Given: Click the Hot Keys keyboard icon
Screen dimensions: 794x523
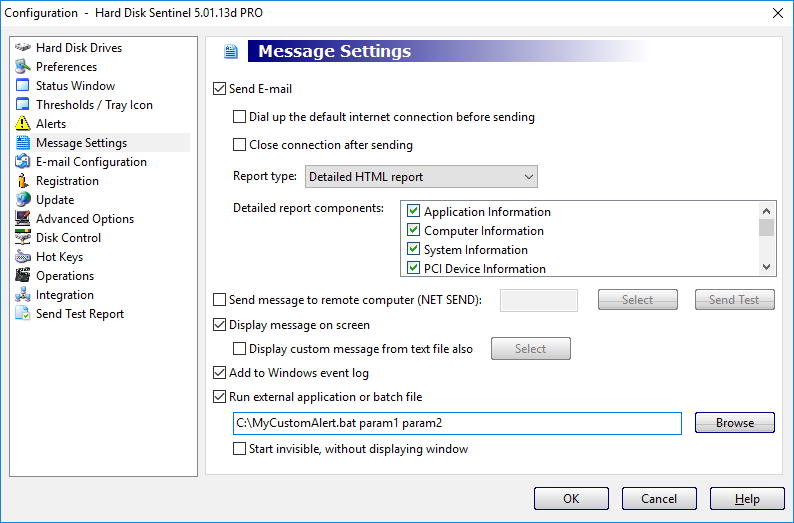Looking at the screenshot, I should 23,257.
